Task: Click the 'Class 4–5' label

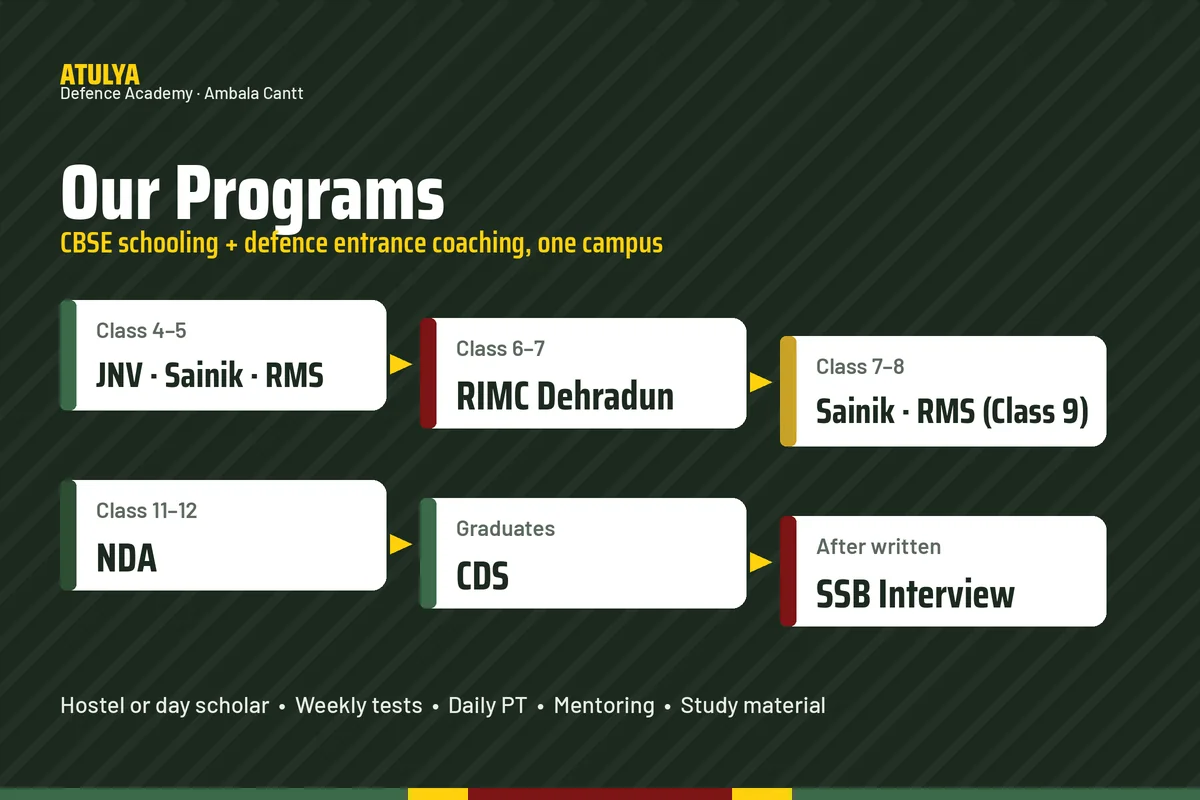Action: click(x=141, y=331)
